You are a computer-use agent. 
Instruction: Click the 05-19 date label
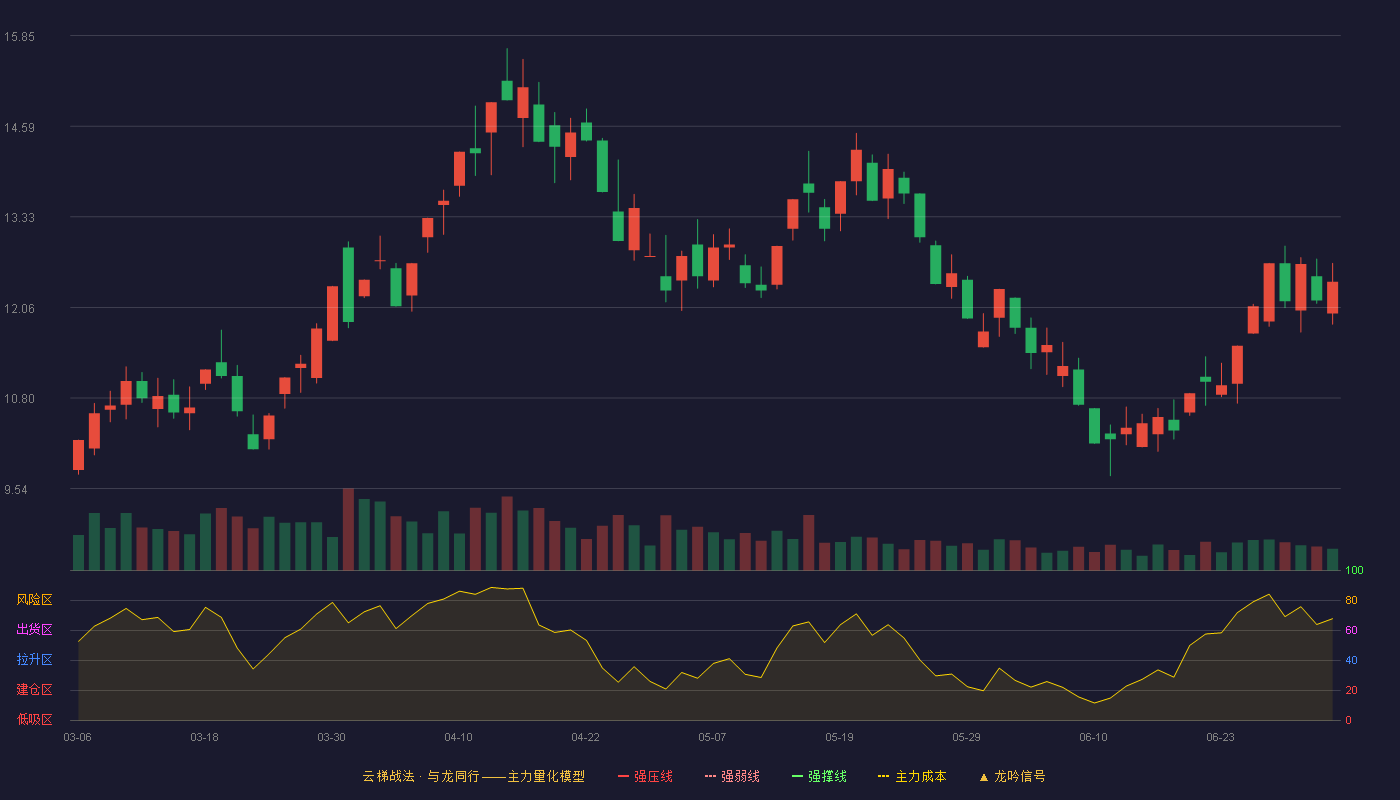pyautogui.click(x=839, y=737)
